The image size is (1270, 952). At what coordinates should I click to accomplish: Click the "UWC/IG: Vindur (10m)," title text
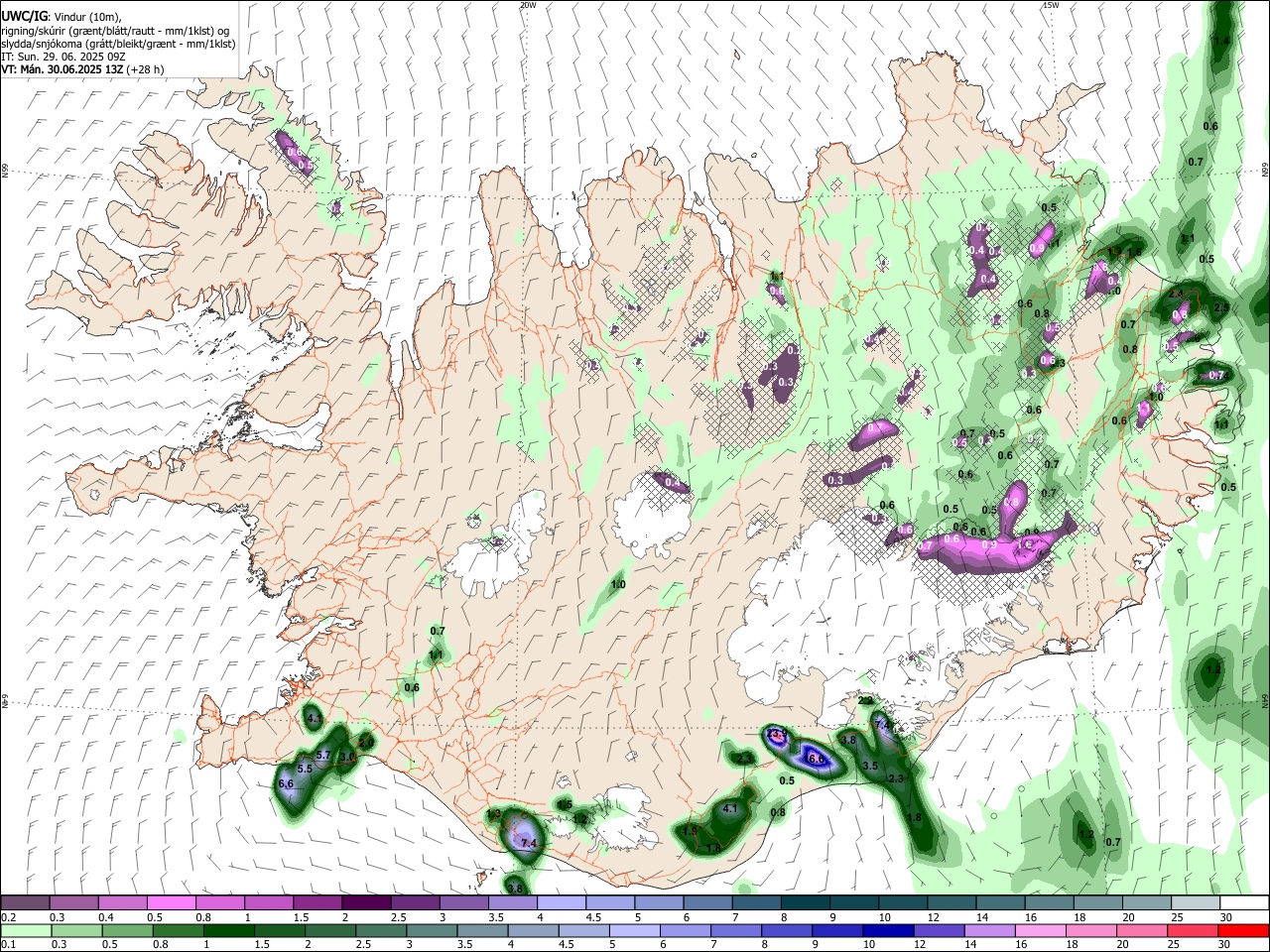[63, 17]
